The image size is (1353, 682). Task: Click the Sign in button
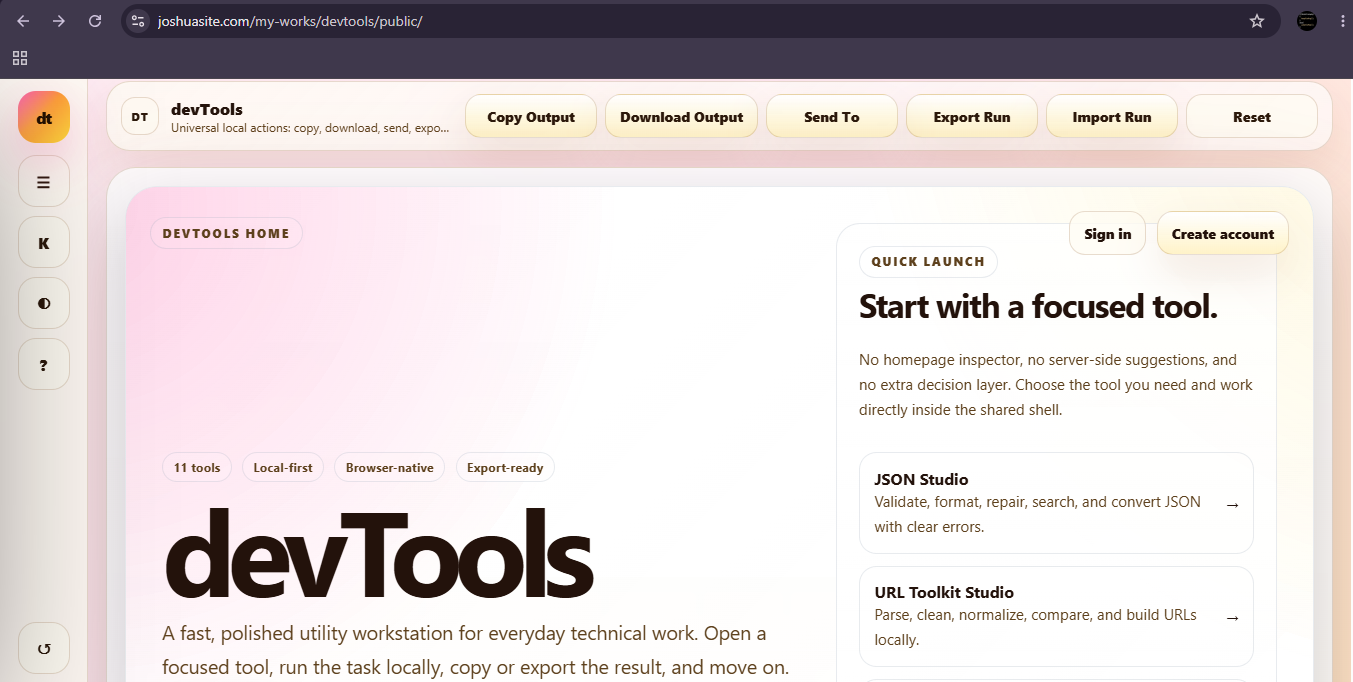click(1107, 234)
